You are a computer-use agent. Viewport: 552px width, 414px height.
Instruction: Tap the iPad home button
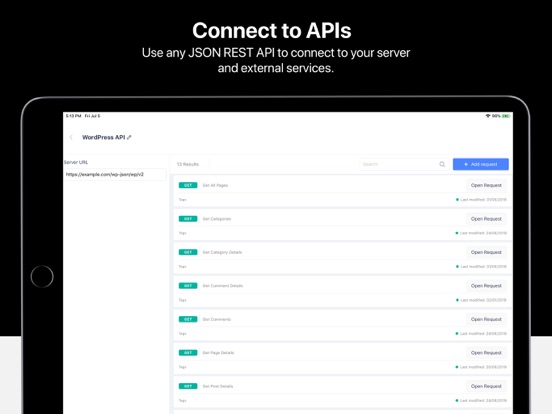(42, 276)
